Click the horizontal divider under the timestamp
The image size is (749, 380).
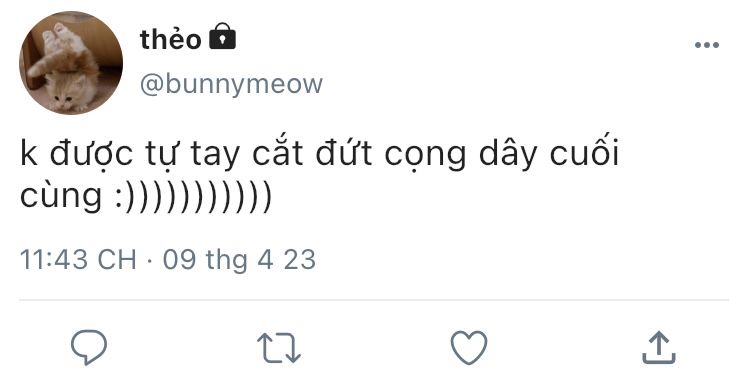[374, 300]
